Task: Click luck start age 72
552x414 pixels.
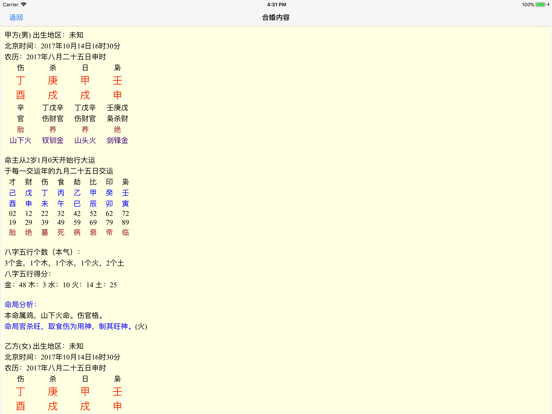Action: [x=126, y=214]
